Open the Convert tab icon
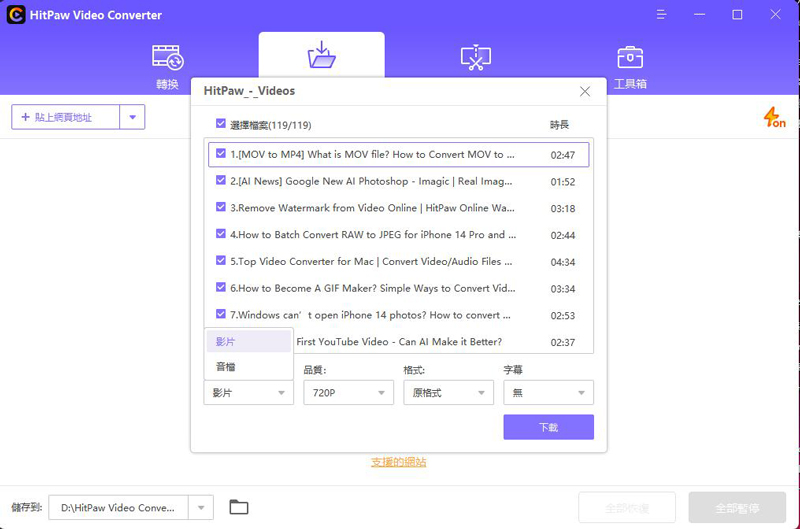This screenshot has width=800, height=529. (x=168, y=58)
